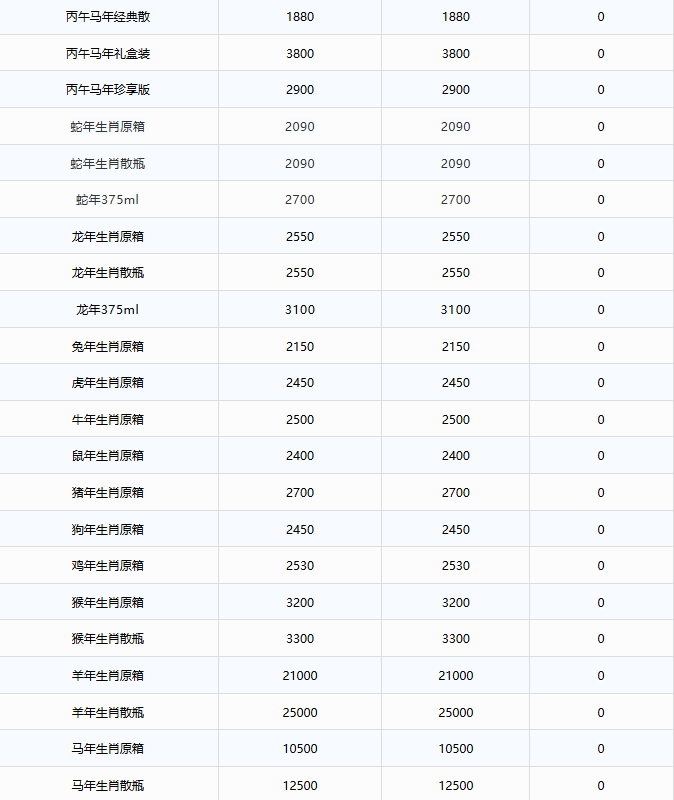Image resolution: width=674 pixels, height=800 pixels.
Task: Click the 鸡年生肖原箱 product name
Action: 108,566
